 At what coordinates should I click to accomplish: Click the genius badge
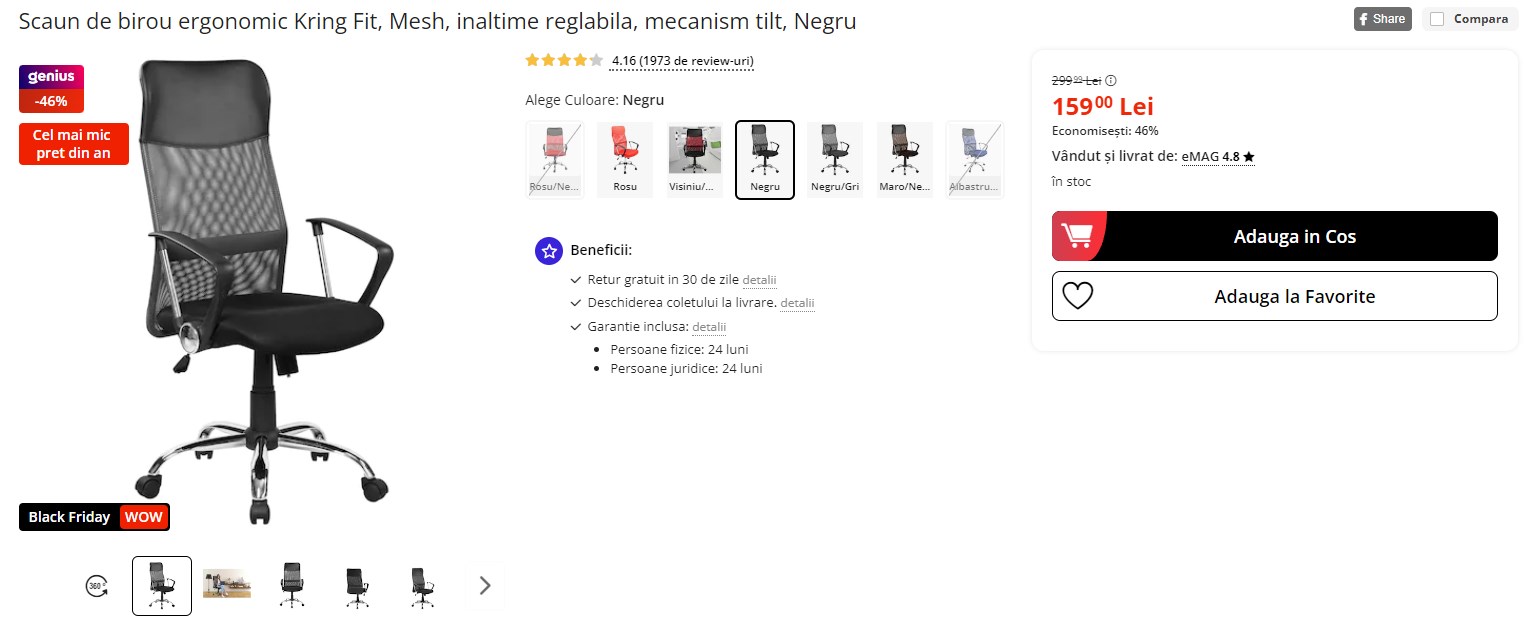tap(51, 76)
